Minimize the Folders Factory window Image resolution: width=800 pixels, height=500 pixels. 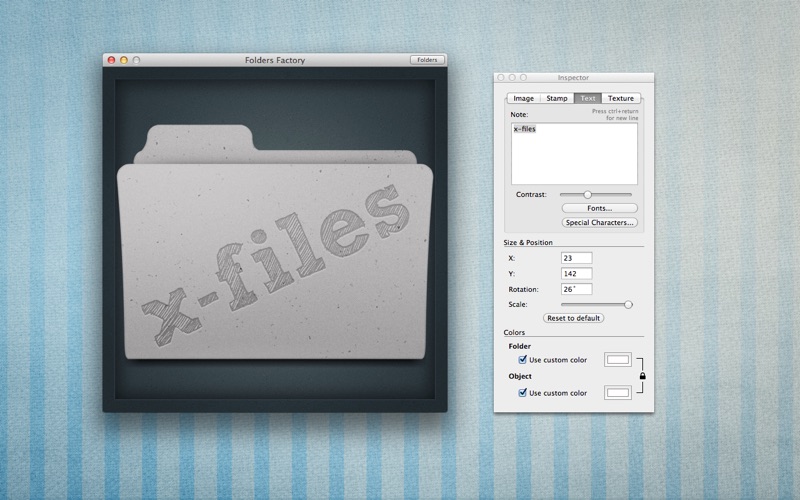(124, 60)
